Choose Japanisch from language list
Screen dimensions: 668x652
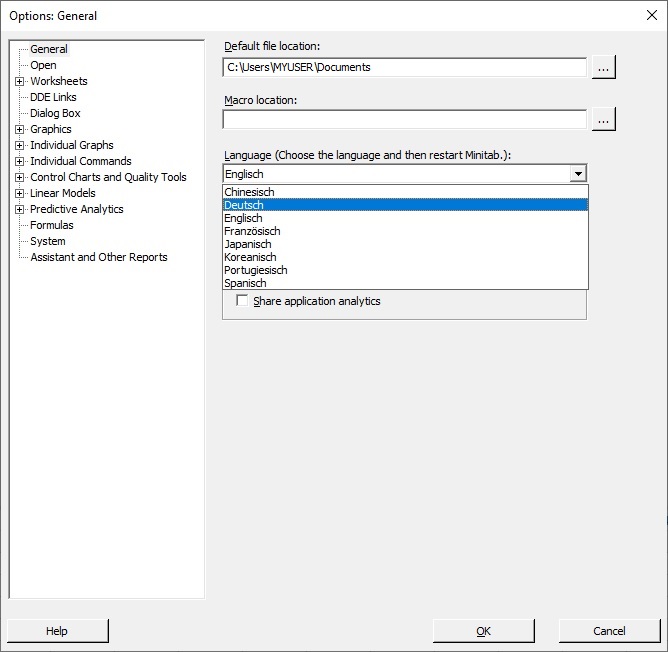[405, 244]
